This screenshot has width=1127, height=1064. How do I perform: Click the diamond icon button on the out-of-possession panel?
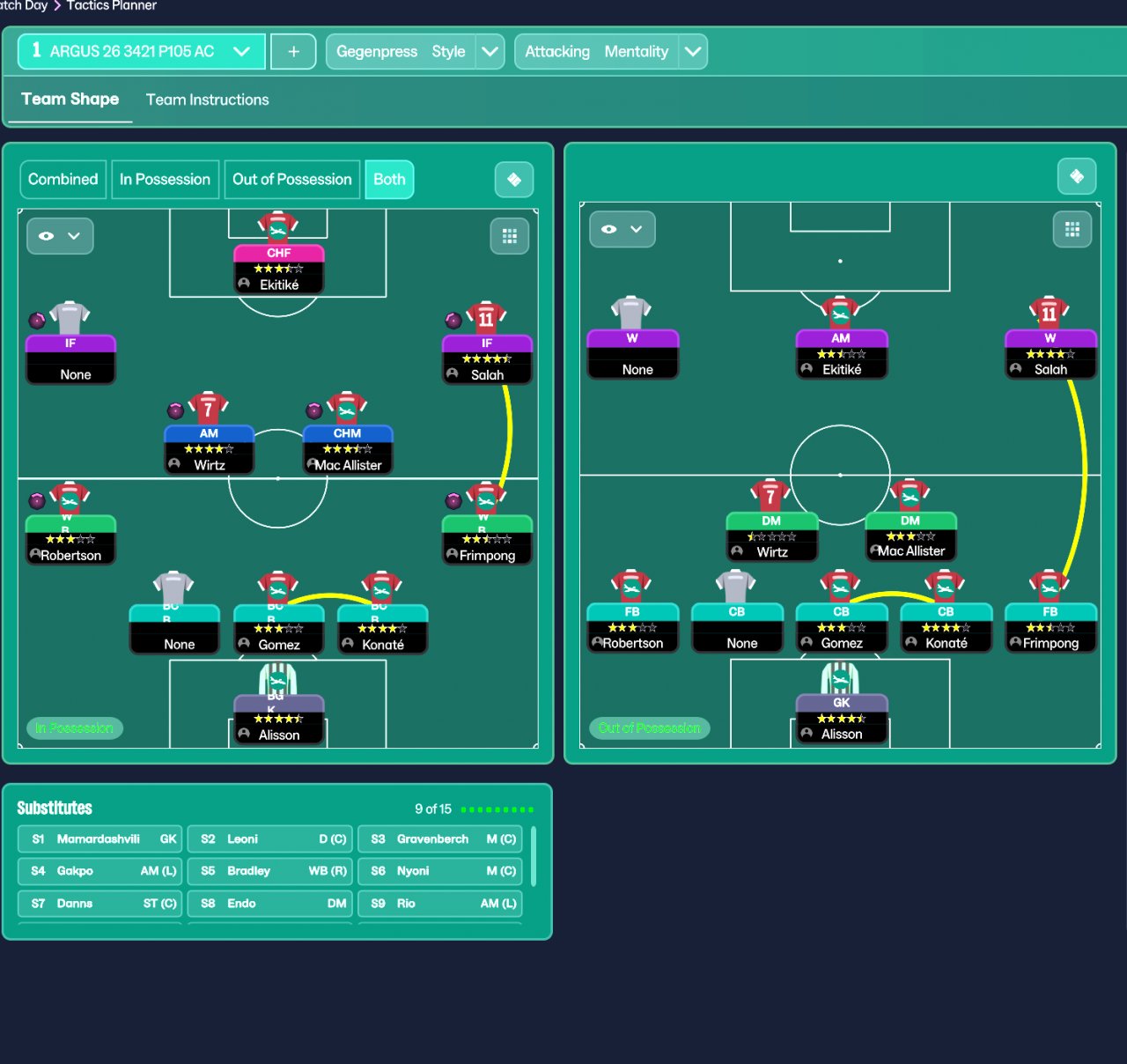(x=1077, y=176)
